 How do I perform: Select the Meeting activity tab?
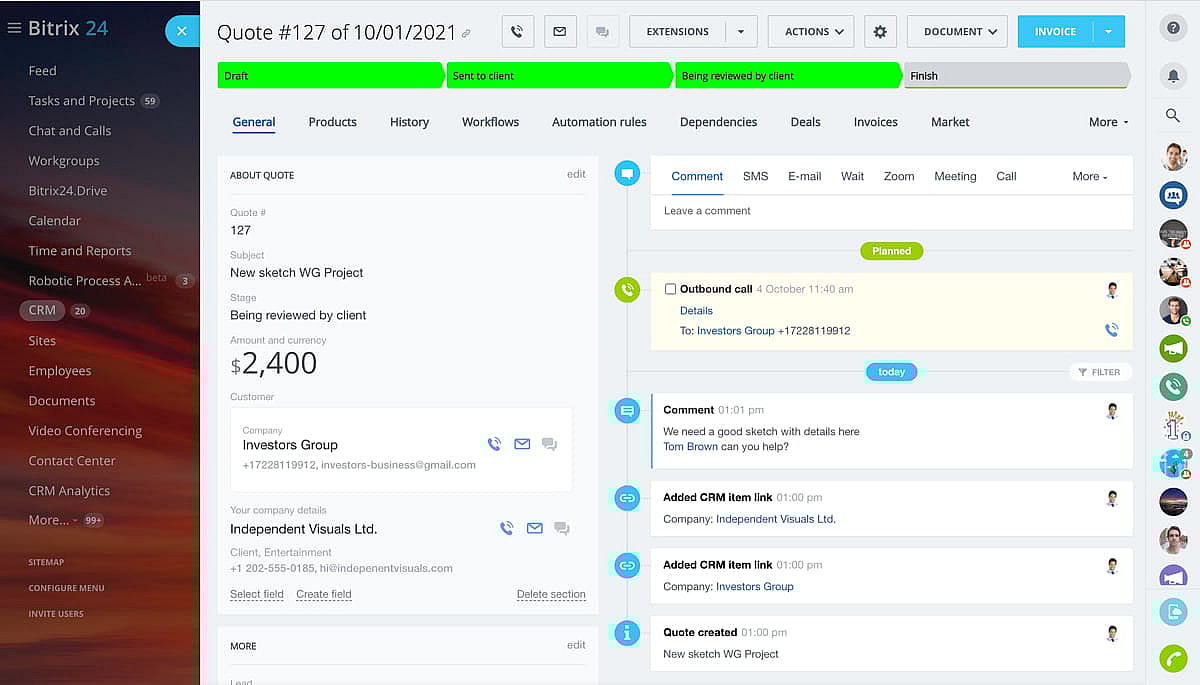pyautogui.click(x=955, y=176)
